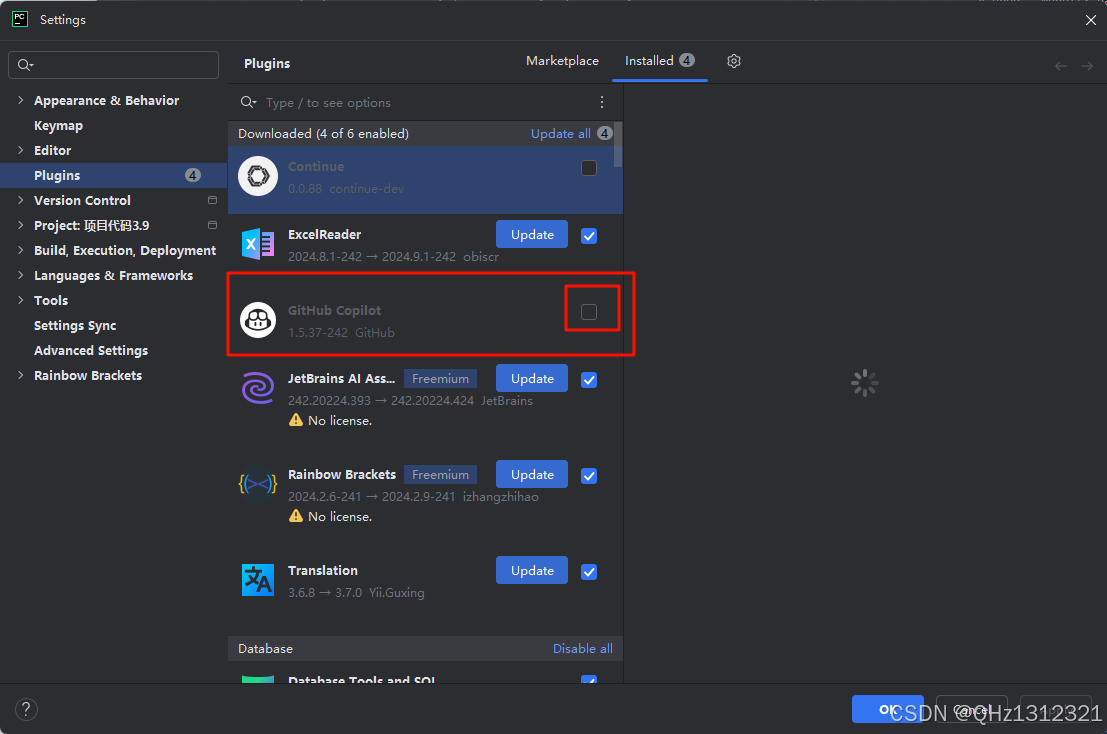This screenshot has height=734, width=1107.
Task: Expand Appearance & Behavior settings
Action: click(20, 100)
